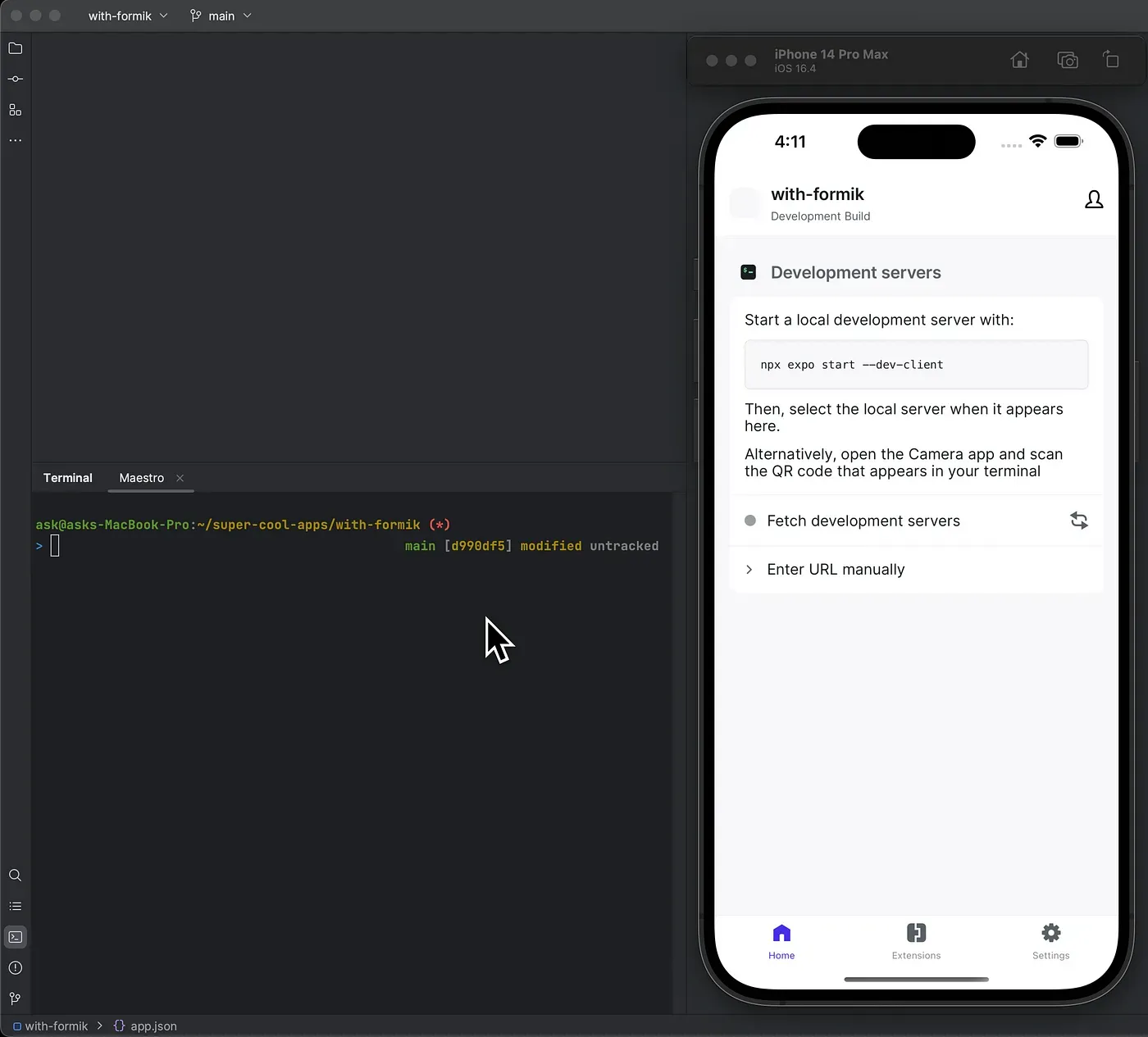Select the Home tab in the app
This screenshot has width=1148, height=1037.
[x=781, y=942]
